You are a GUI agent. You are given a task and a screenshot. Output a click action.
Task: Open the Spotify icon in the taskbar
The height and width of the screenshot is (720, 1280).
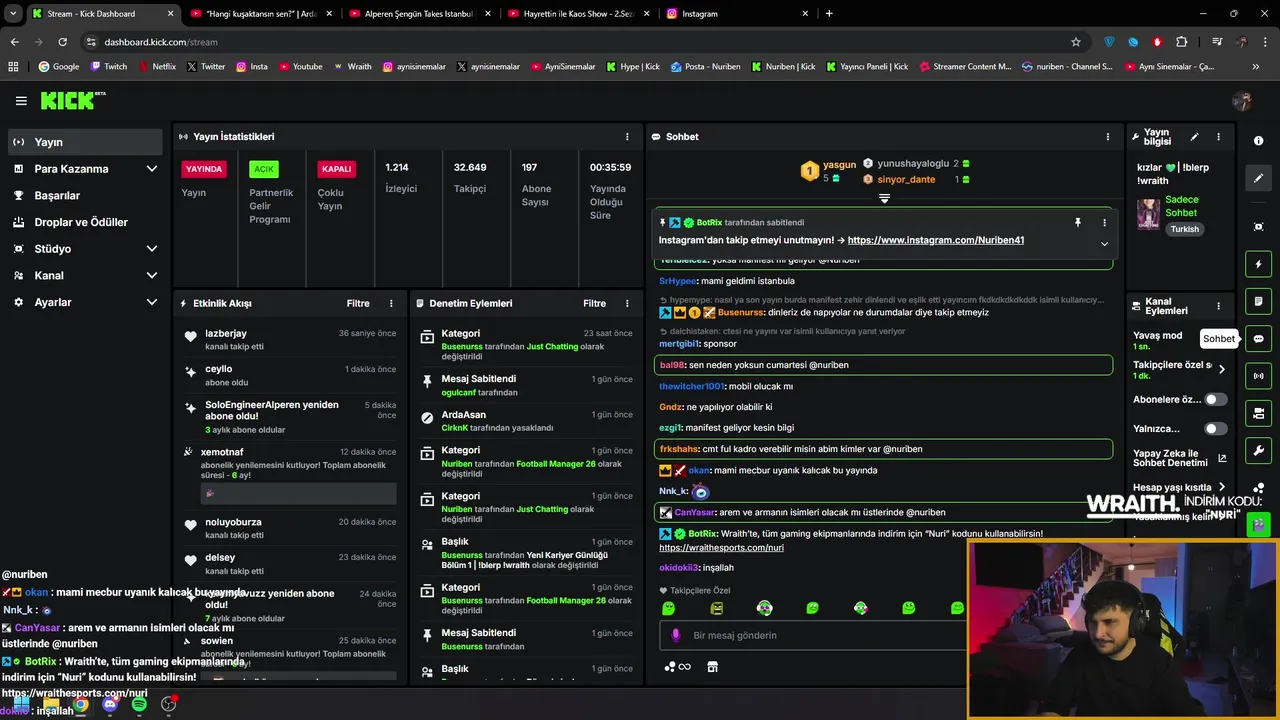coord(139,704)
